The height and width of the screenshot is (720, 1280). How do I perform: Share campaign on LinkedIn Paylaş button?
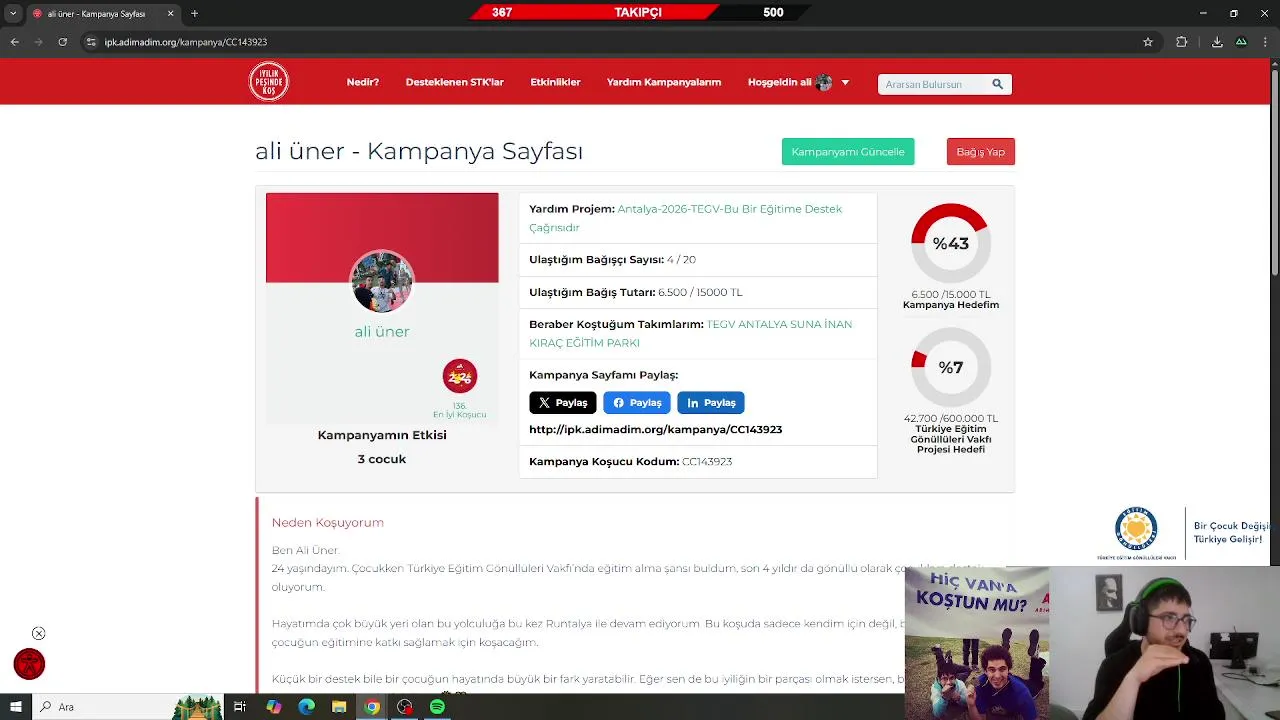711,402
